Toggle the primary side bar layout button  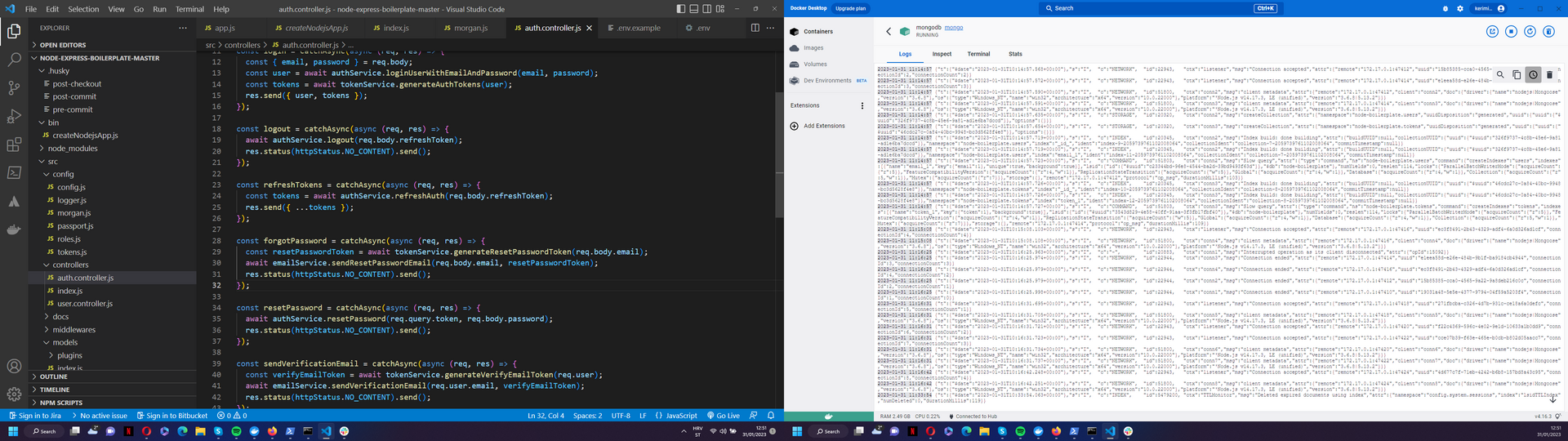pos(681,9)
